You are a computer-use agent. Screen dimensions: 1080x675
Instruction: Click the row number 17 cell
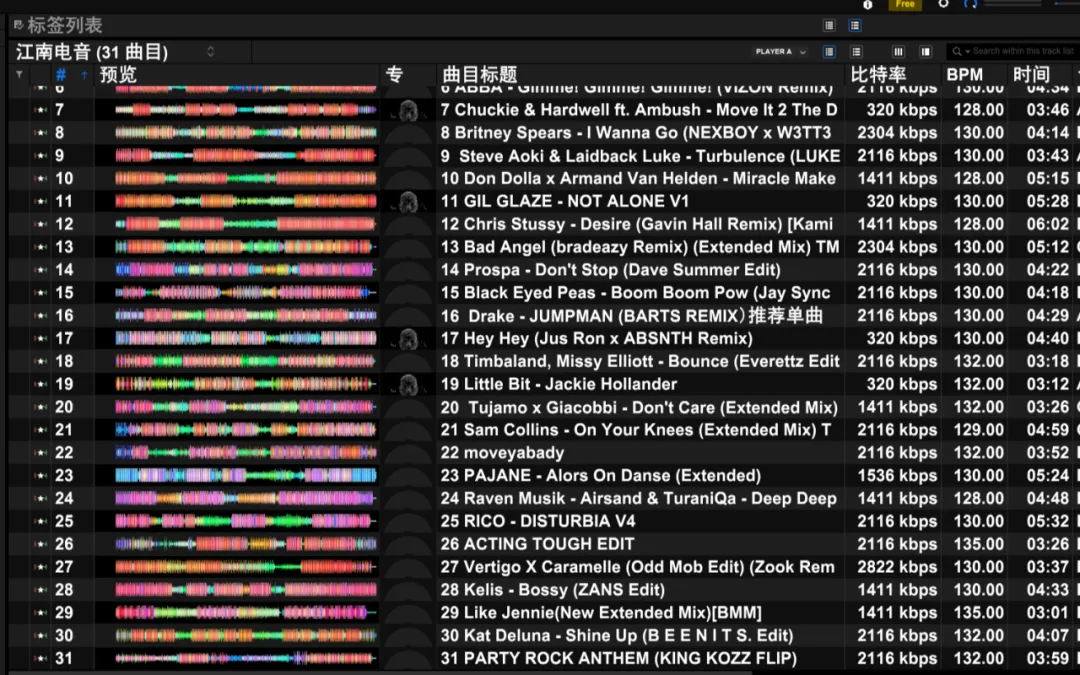(x=64, y=338)
